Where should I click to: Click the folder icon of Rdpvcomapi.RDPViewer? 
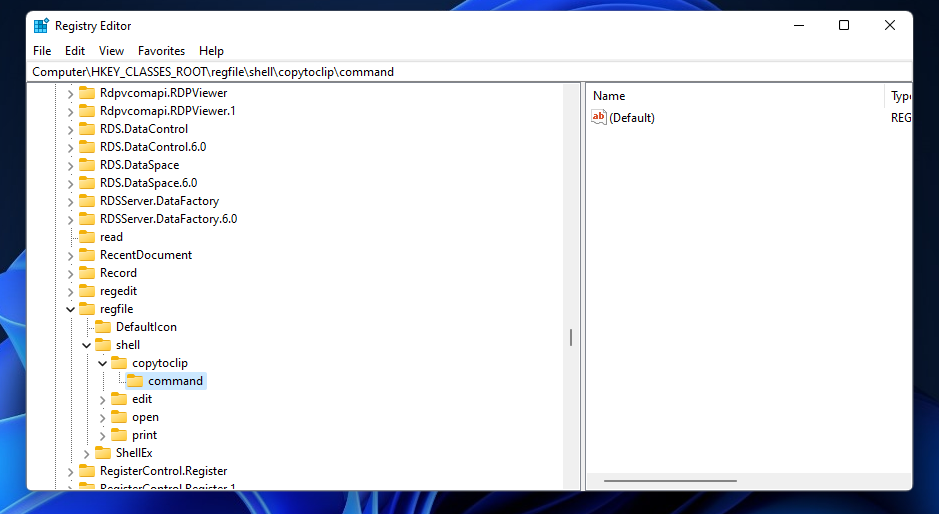click(87, 93)
